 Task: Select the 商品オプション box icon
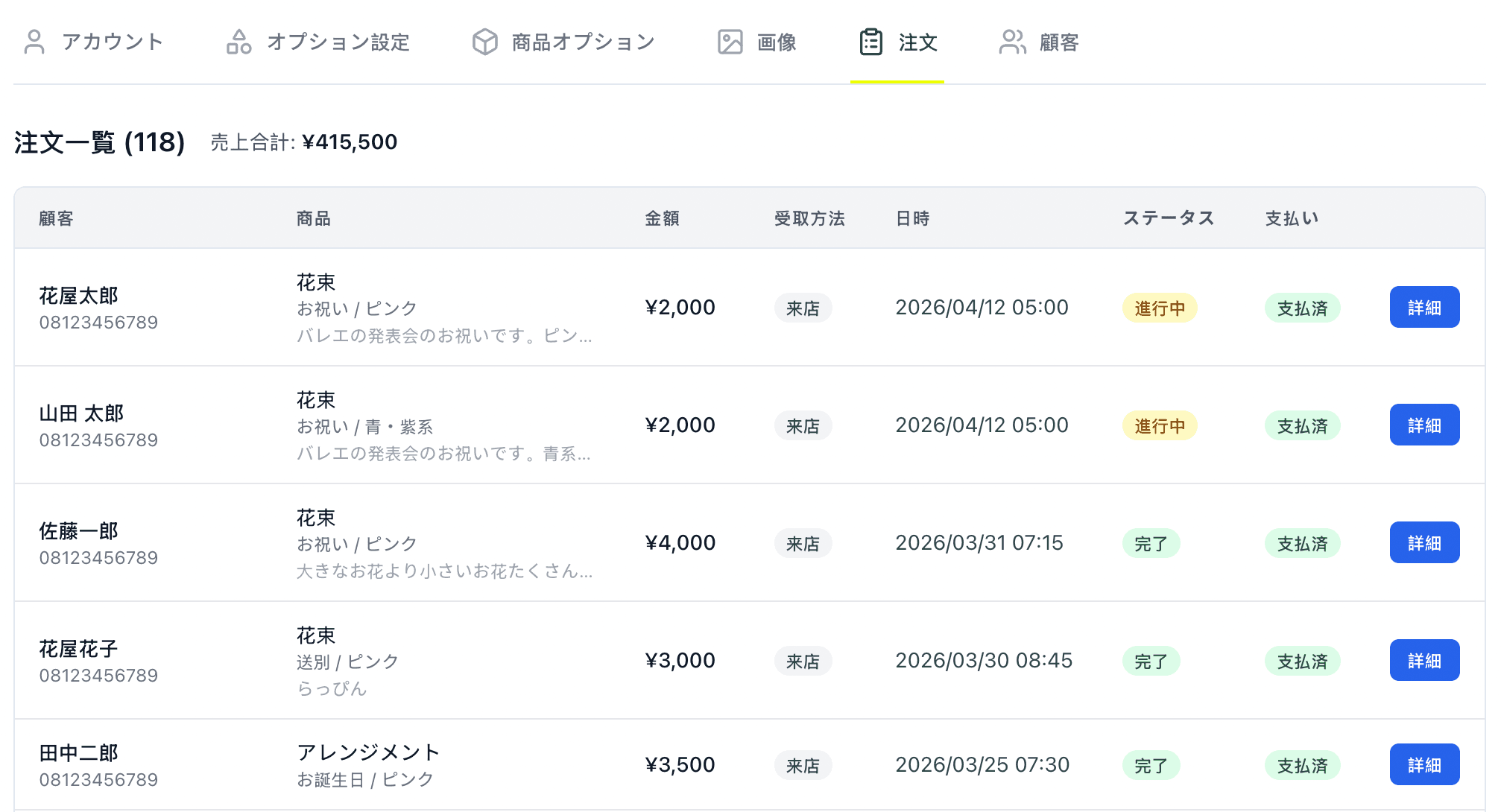pos(484,41)
